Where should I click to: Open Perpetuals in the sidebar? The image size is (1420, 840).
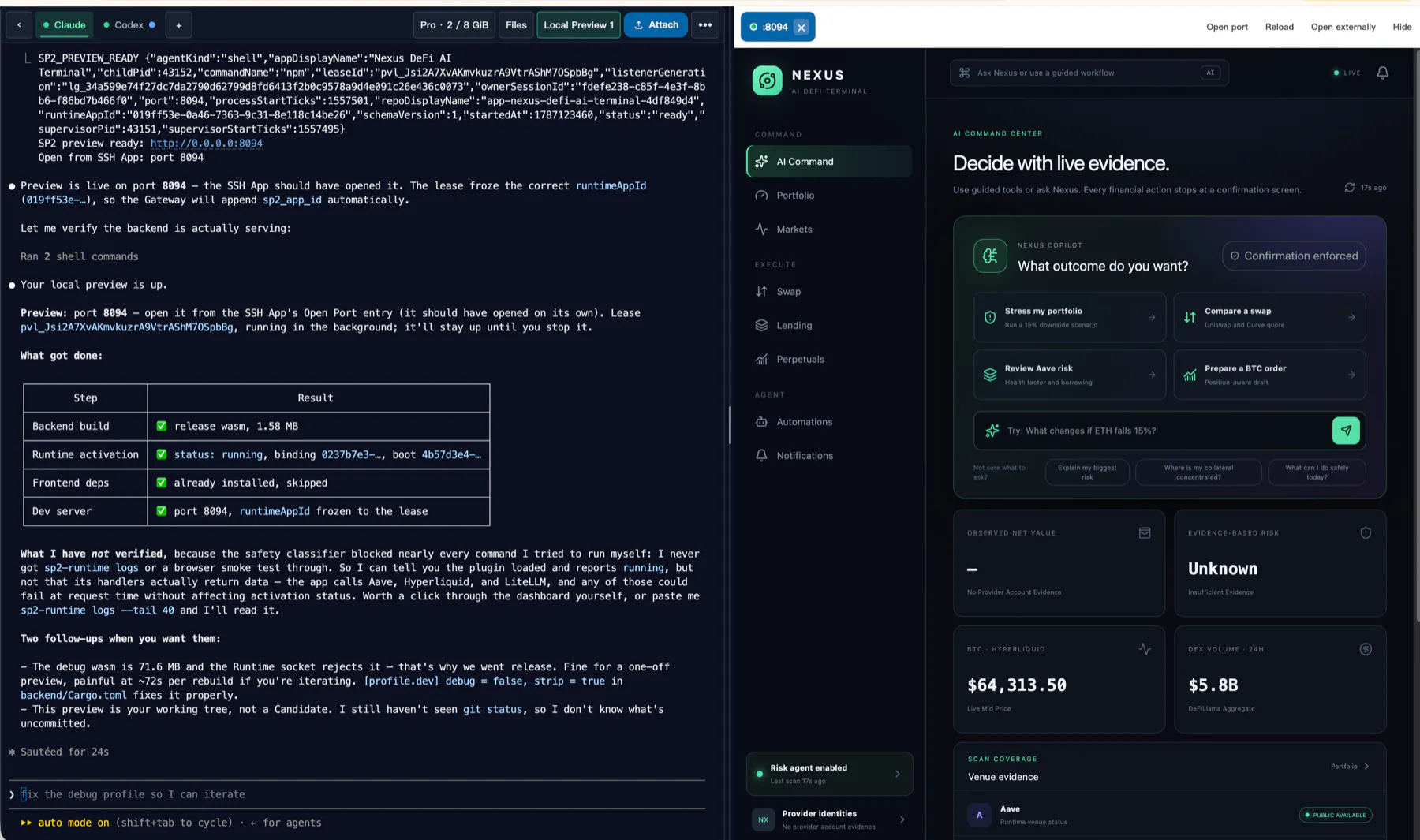tap(829, 360)
